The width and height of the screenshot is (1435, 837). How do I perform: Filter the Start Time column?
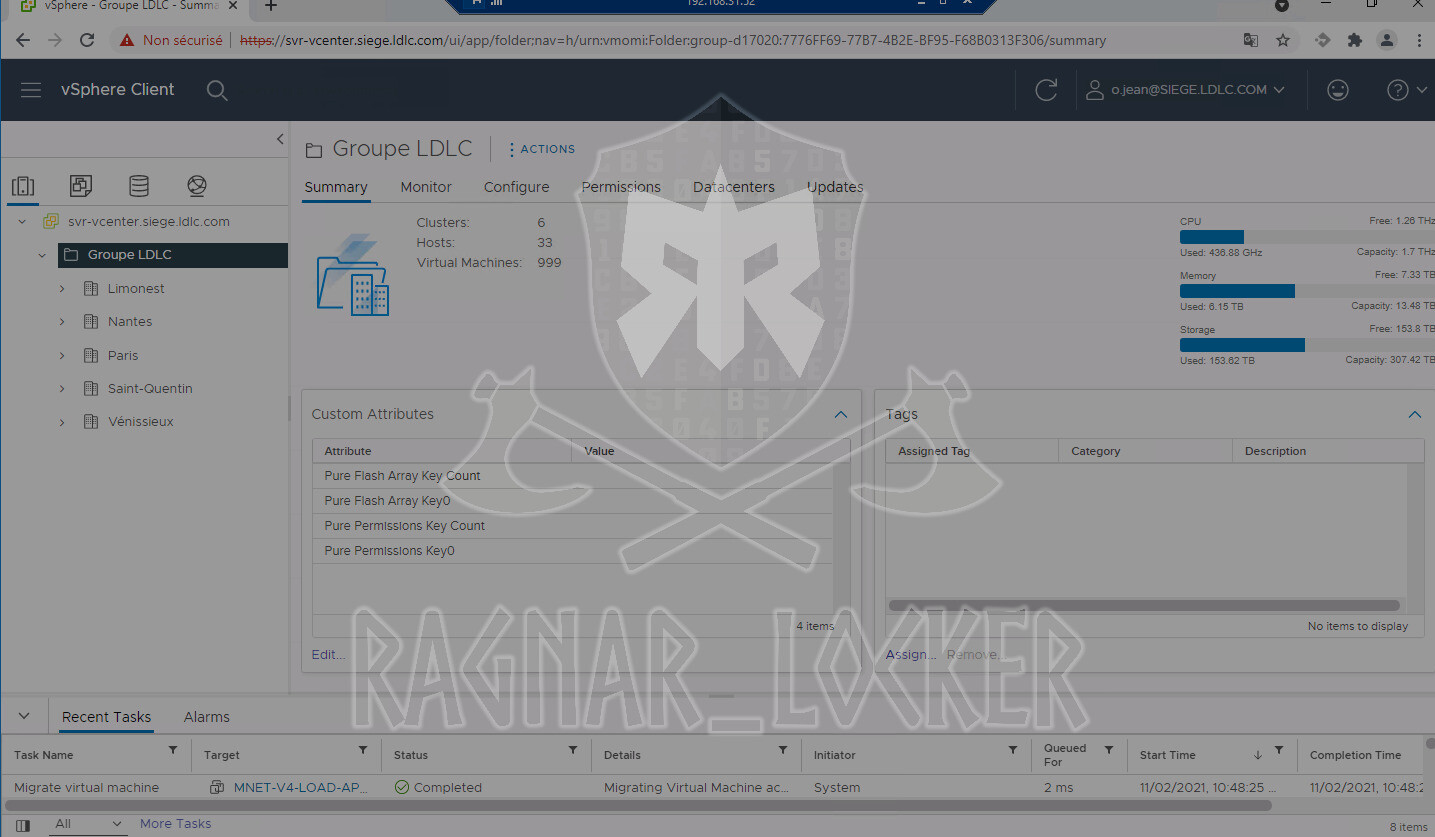[x=1279, y=750]
